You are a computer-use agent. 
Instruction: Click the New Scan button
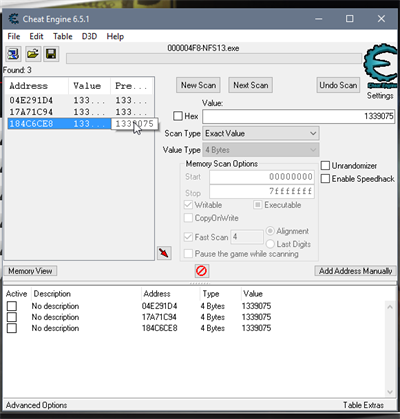click(x=198, y=85)
